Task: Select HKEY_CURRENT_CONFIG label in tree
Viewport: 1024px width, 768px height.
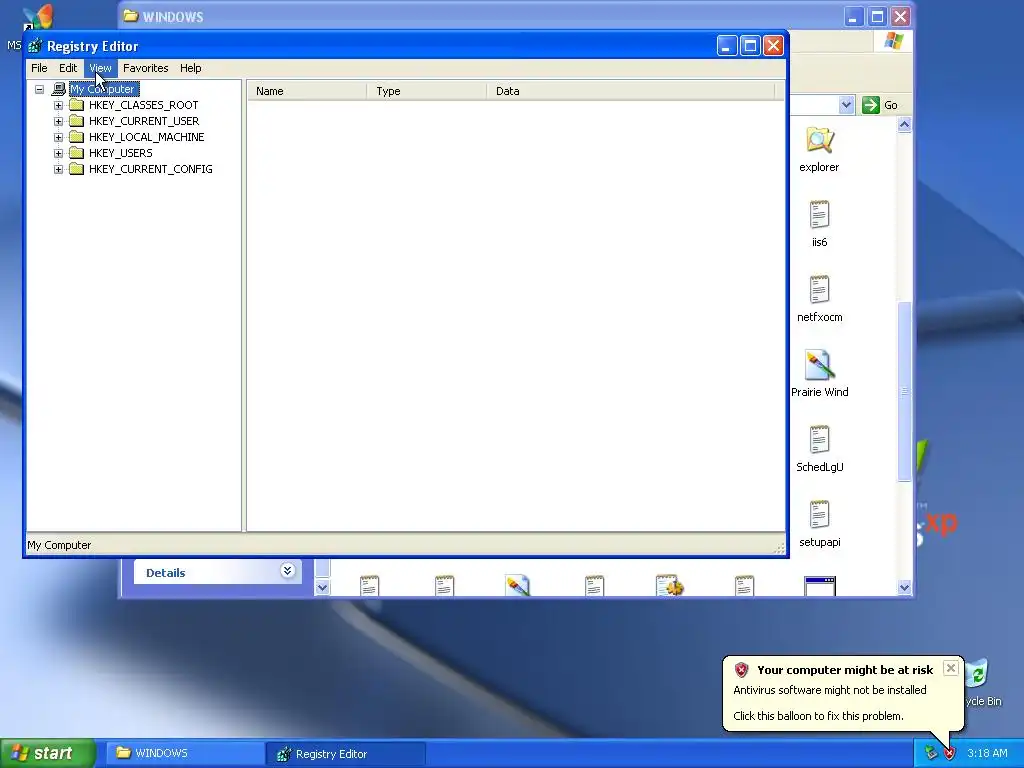Action: (151, 169)
